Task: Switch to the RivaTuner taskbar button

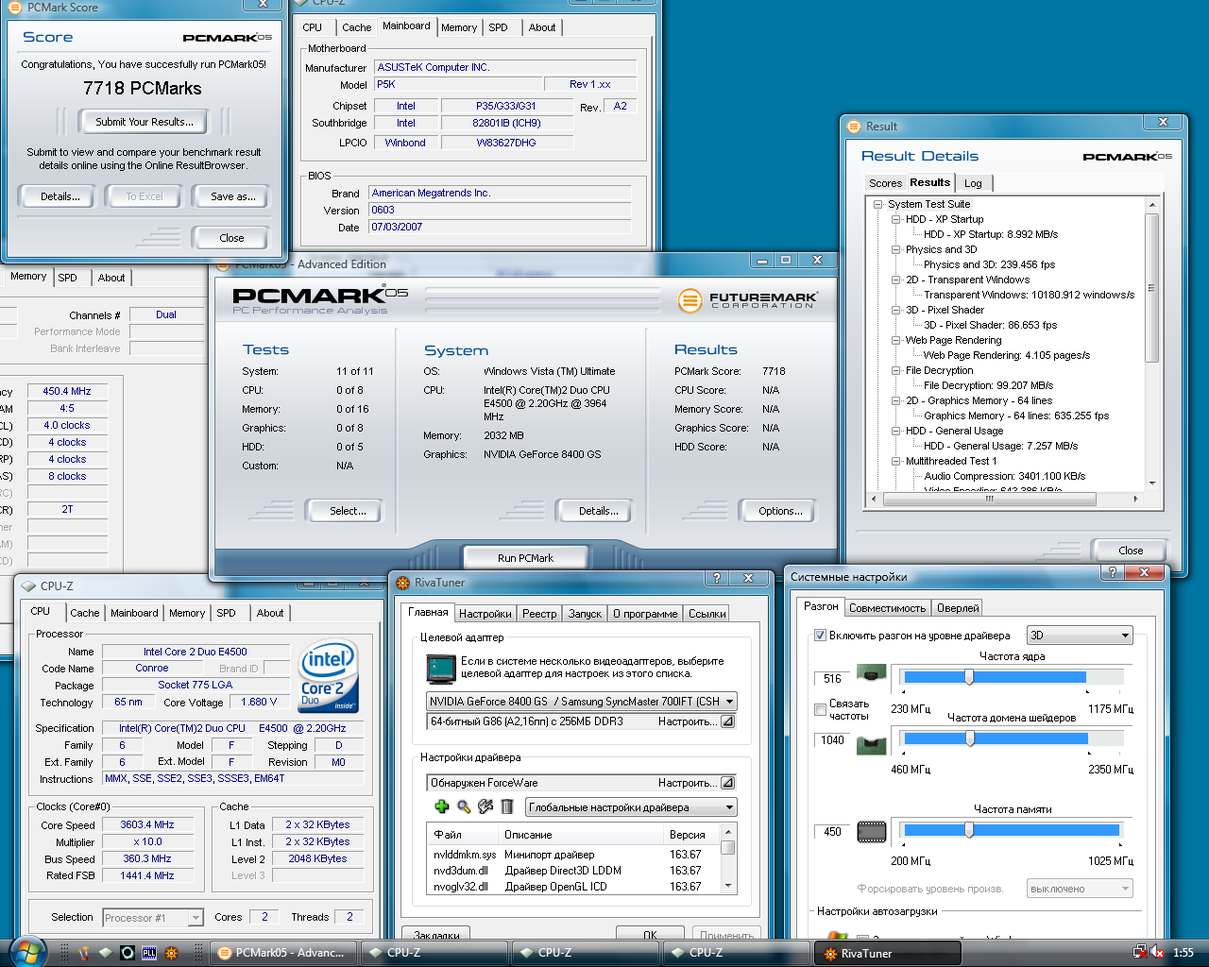Action: 888,953
